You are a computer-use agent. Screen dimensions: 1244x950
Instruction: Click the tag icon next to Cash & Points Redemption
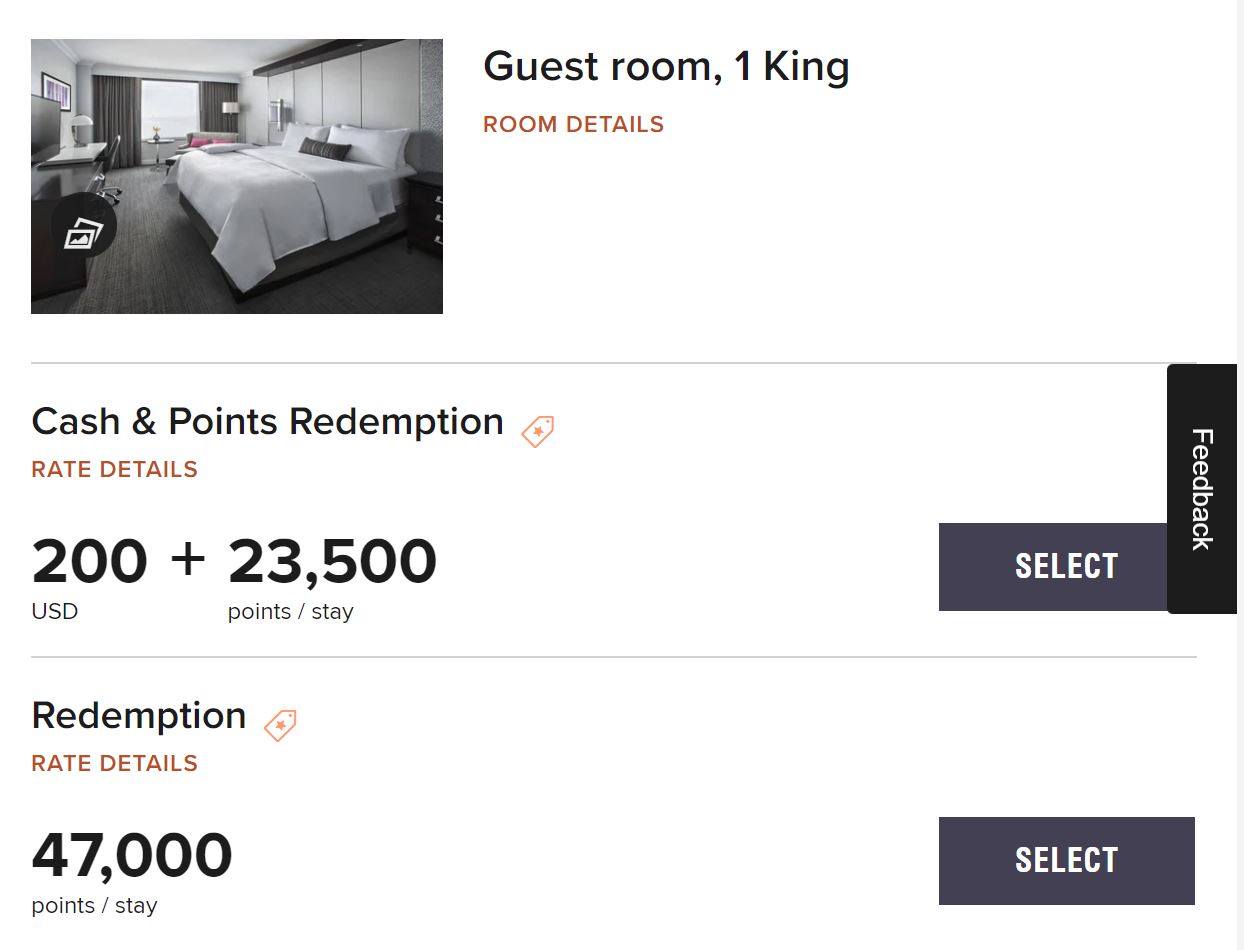pyautogui.click(x=537, y=431)
